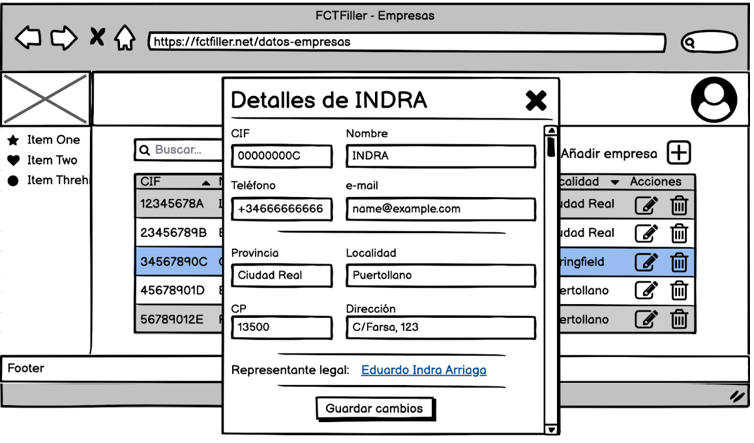Open Eduardo Indra Arriaga link
Screen dimensions: 754x443
pos(424,370)
